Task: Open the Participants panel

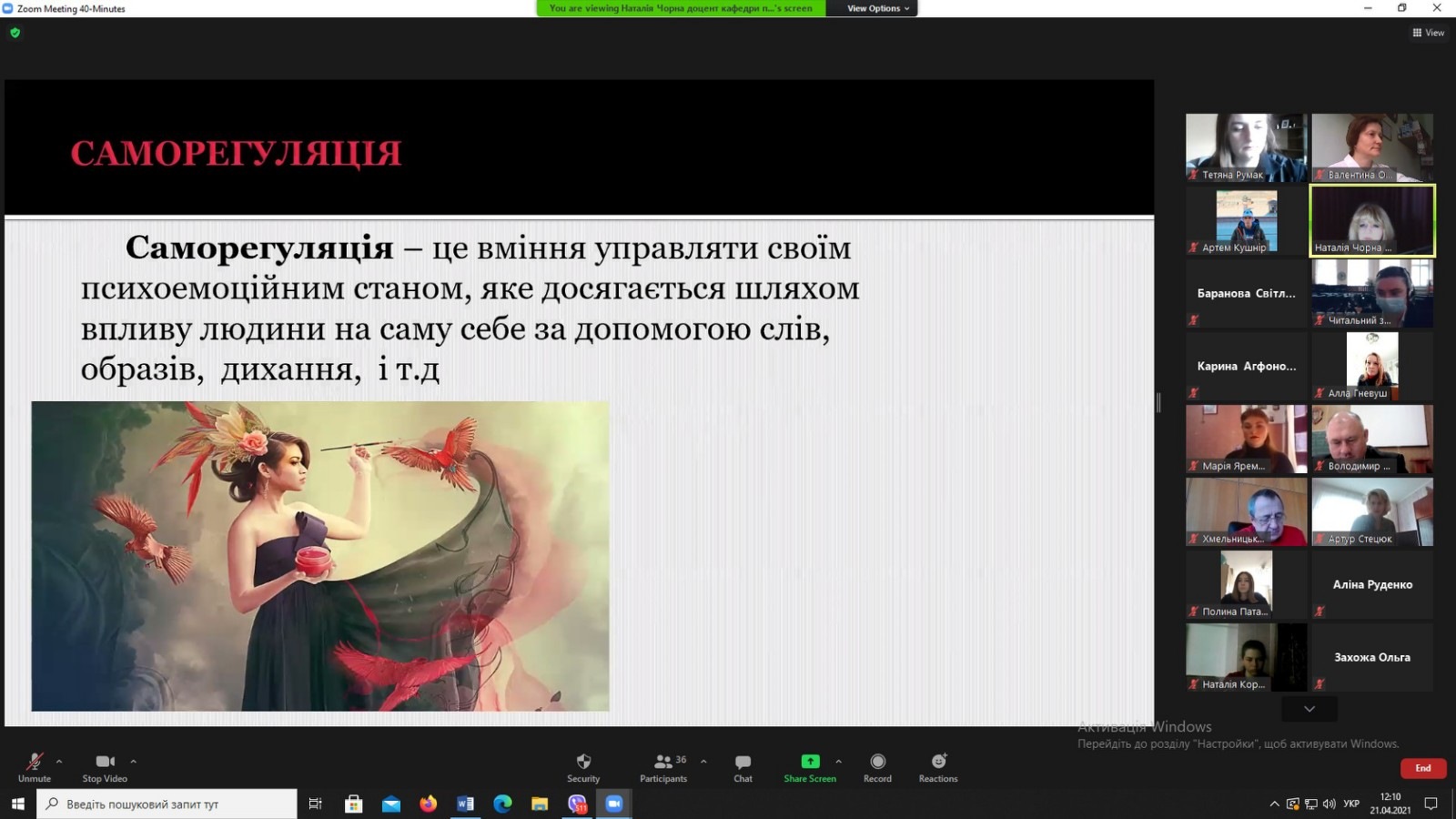Action: (663, 767)
